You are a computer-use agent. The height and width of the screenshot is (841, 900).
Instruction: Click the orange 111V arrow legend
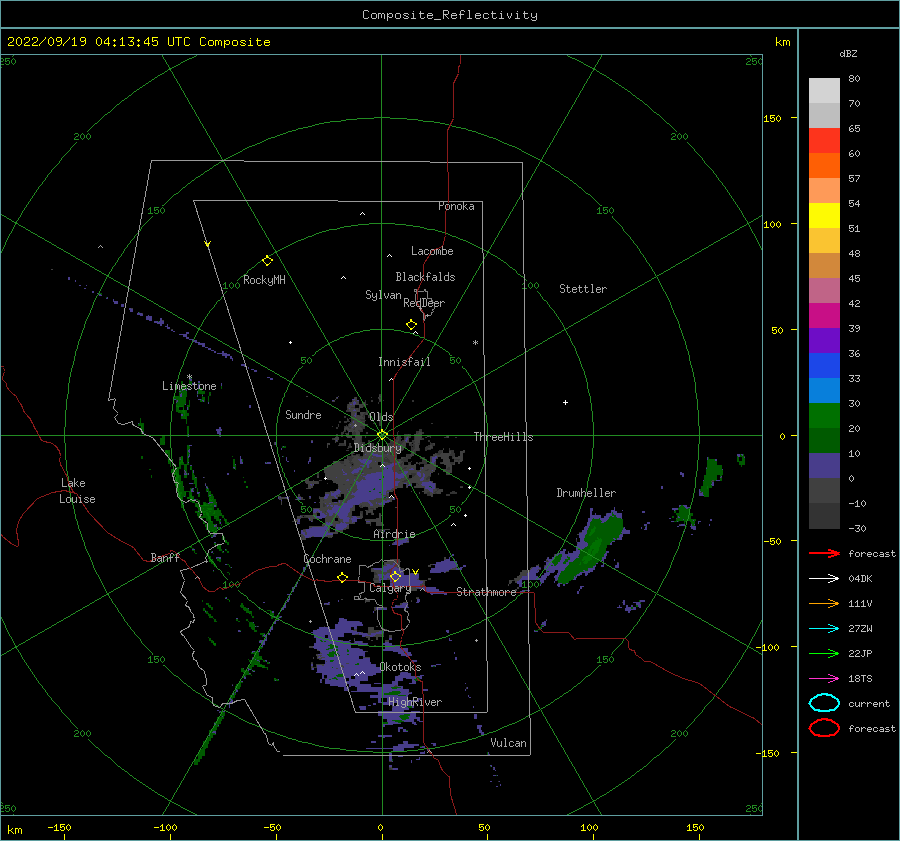[824, 603]
